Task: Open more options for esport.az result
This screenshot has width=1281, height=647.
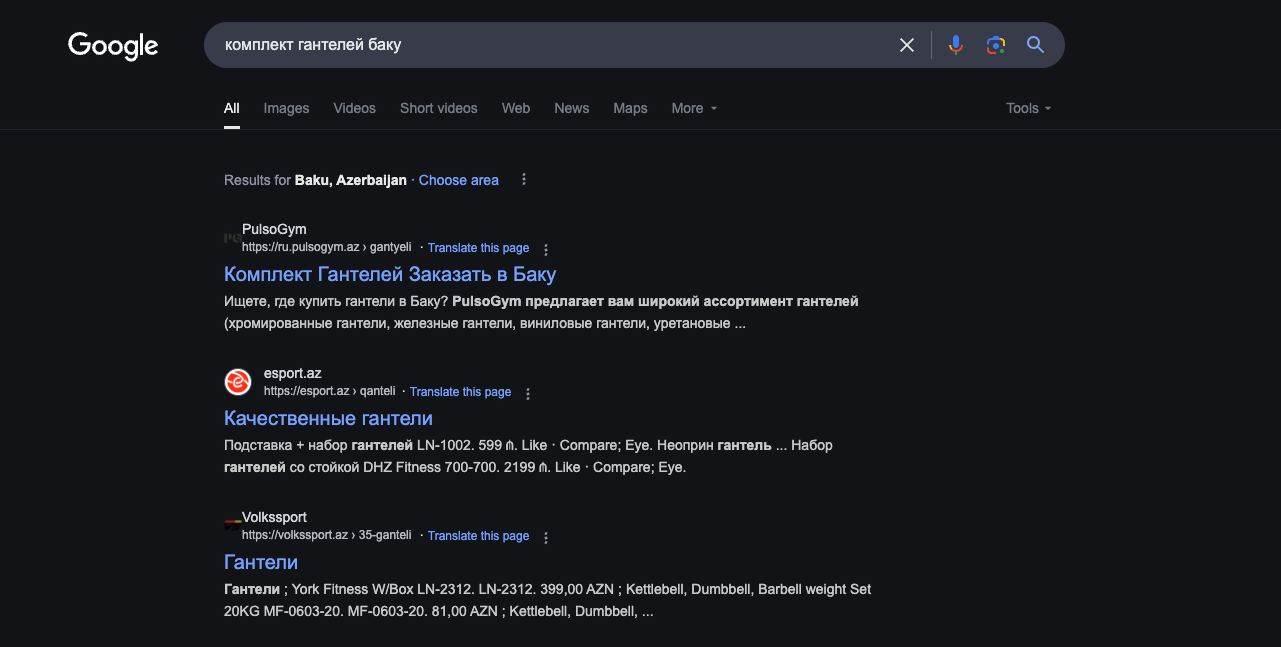Action: 528,393
